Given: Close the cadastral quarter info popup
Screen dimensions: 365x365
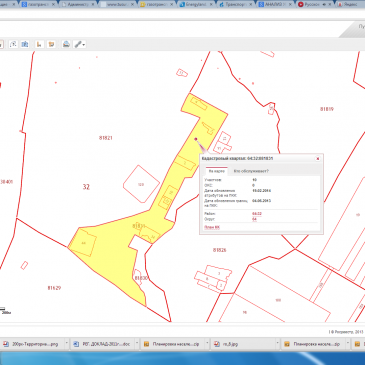Looking at the screenshot, I should pyautogui.click(x=318, y=159).
